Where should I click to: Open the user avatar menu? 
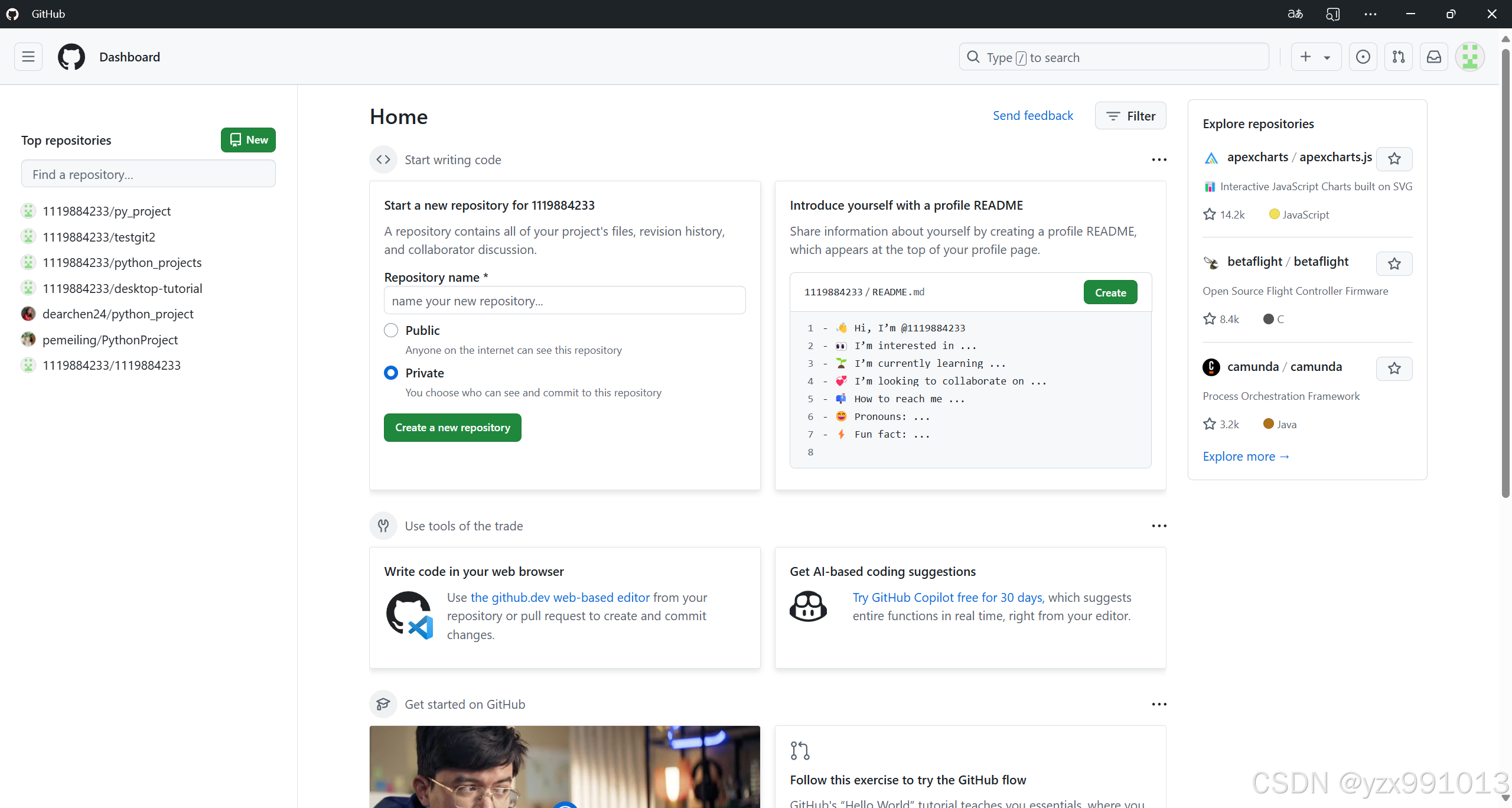(1469, 57)
